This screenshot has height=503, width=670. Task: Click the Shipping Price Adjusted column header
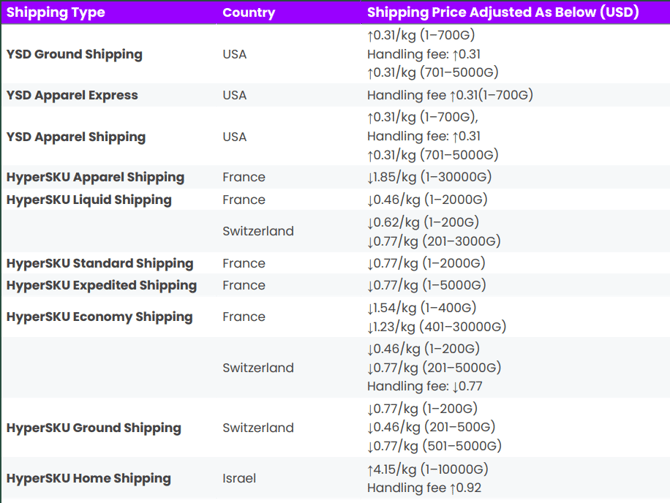[503, 12]
